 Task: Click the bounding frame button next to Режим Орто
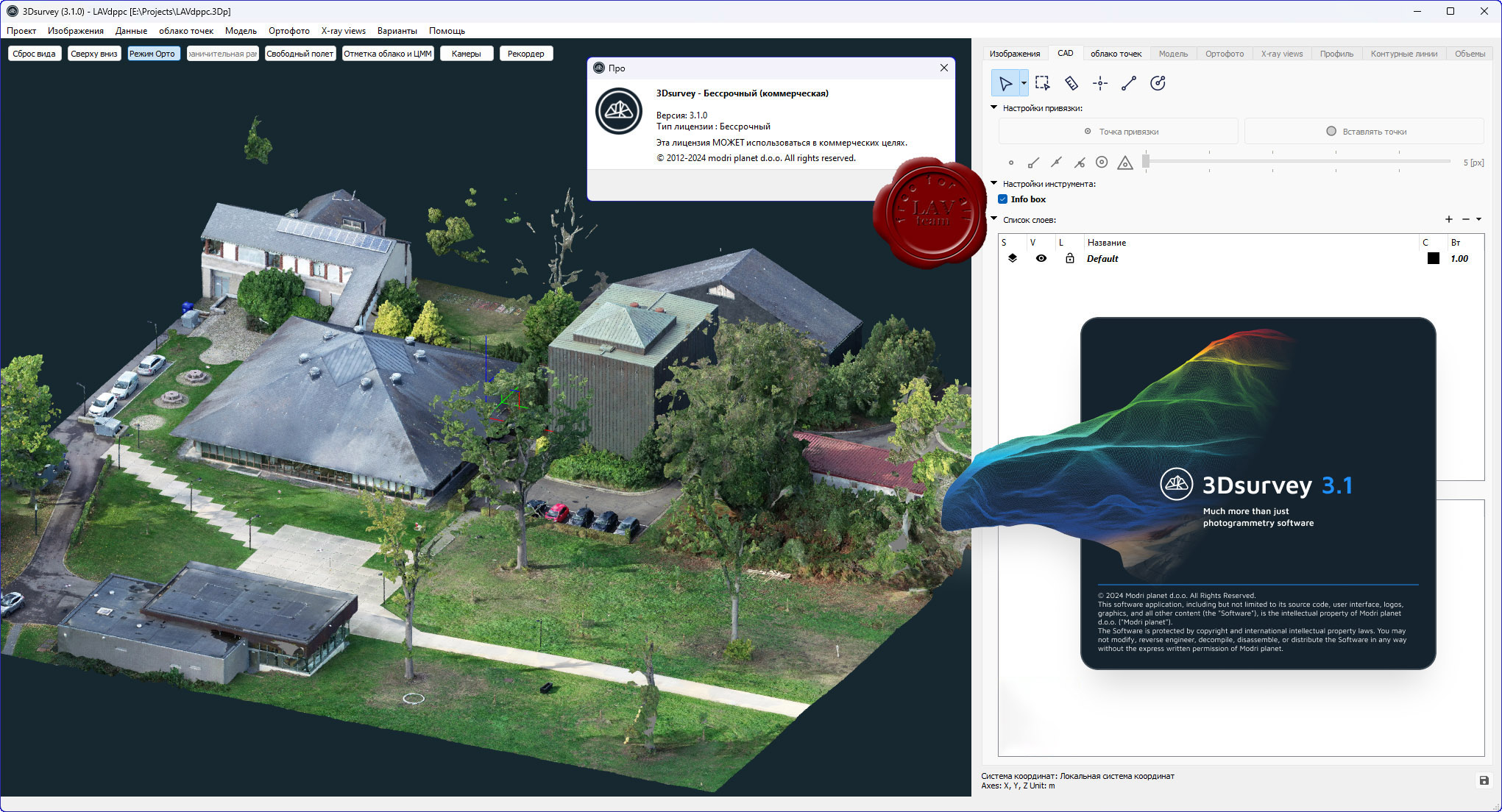(x=223, y=54)
